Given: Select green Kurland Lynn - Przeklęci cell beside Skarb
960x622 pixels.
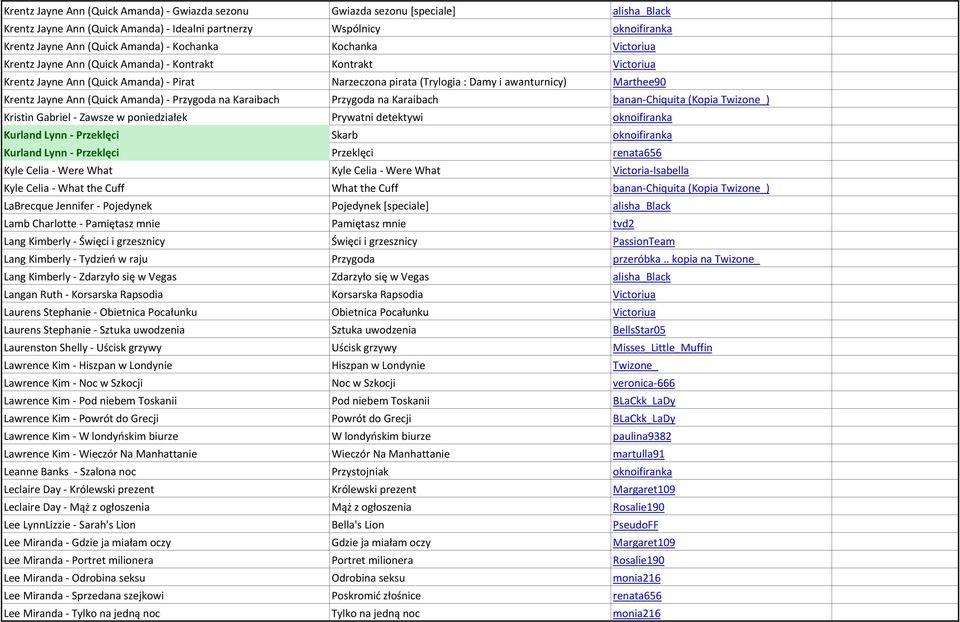Looking at the screenshot, I should click(165, 135).
